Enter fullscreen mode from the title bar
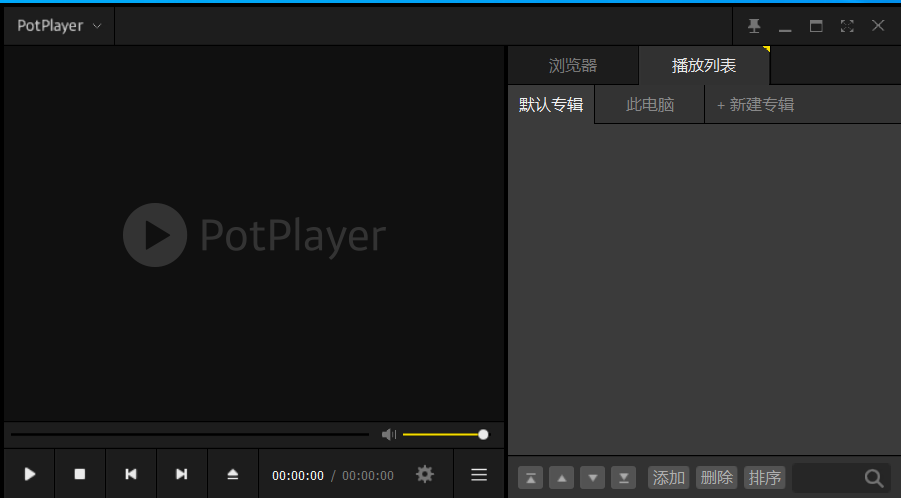The width and height of the screenshot is (901, 498). coord(847,26)
